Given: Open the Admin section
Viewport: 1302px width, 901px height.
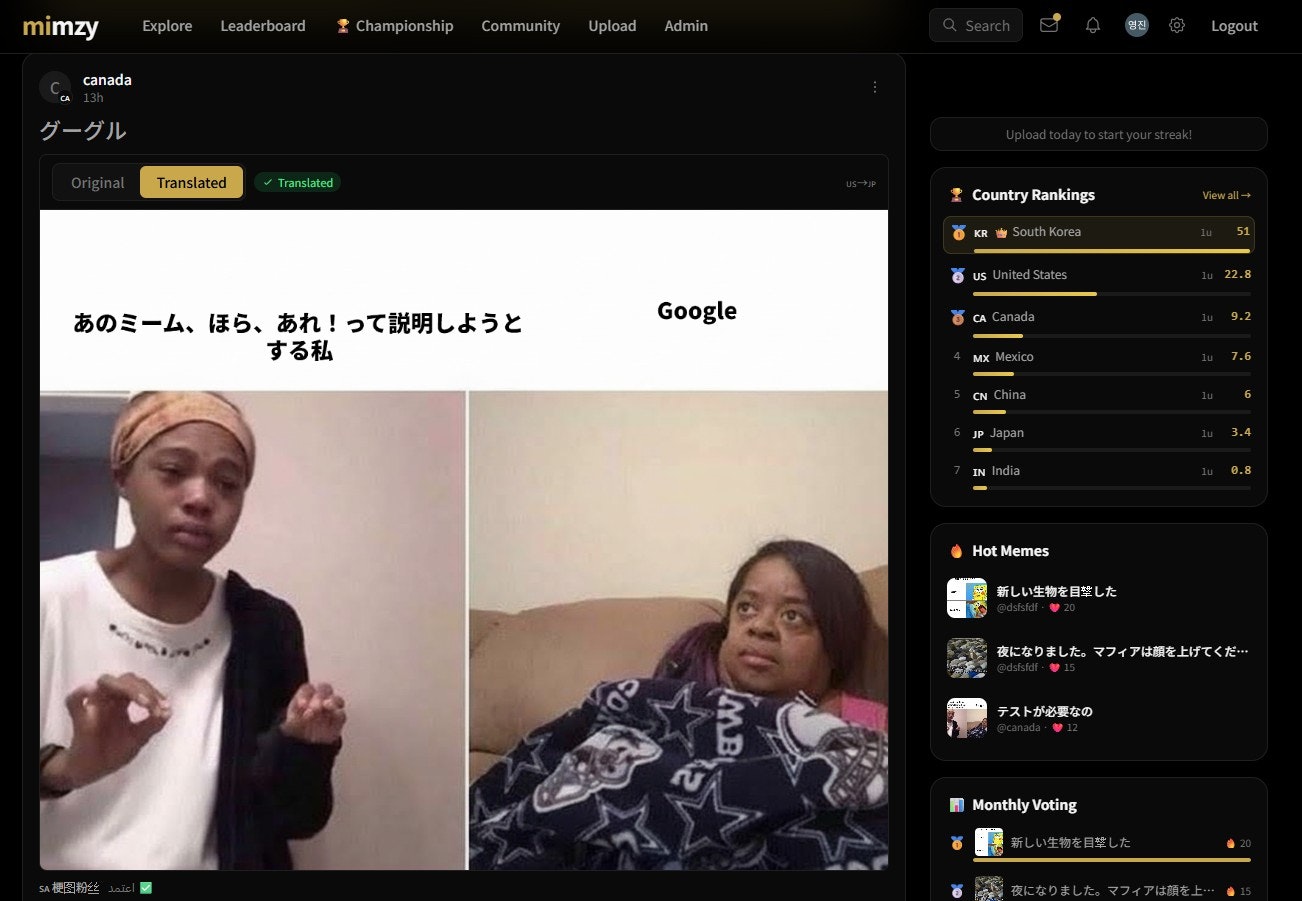Looking at the screenshot, I should coord(686,26).
